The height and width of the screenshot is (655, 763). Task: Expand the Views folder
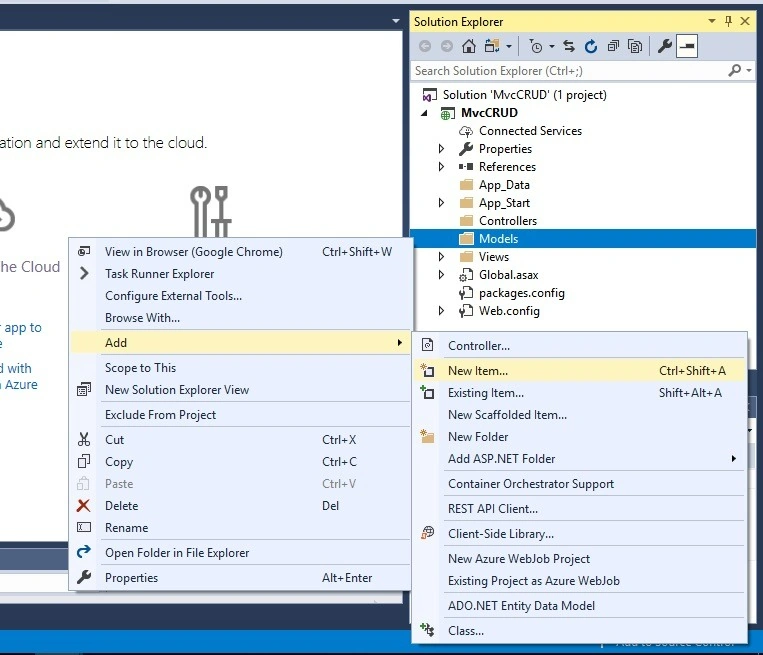tap(441, 257)
